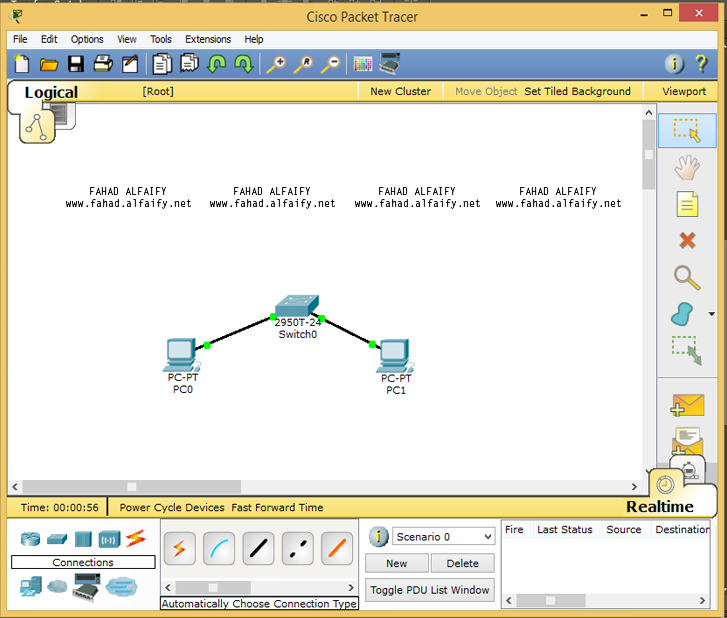Screen dimensions: 727x618
Task: Launch the Activity Wizard icon
Action: (x=130, y=64)
